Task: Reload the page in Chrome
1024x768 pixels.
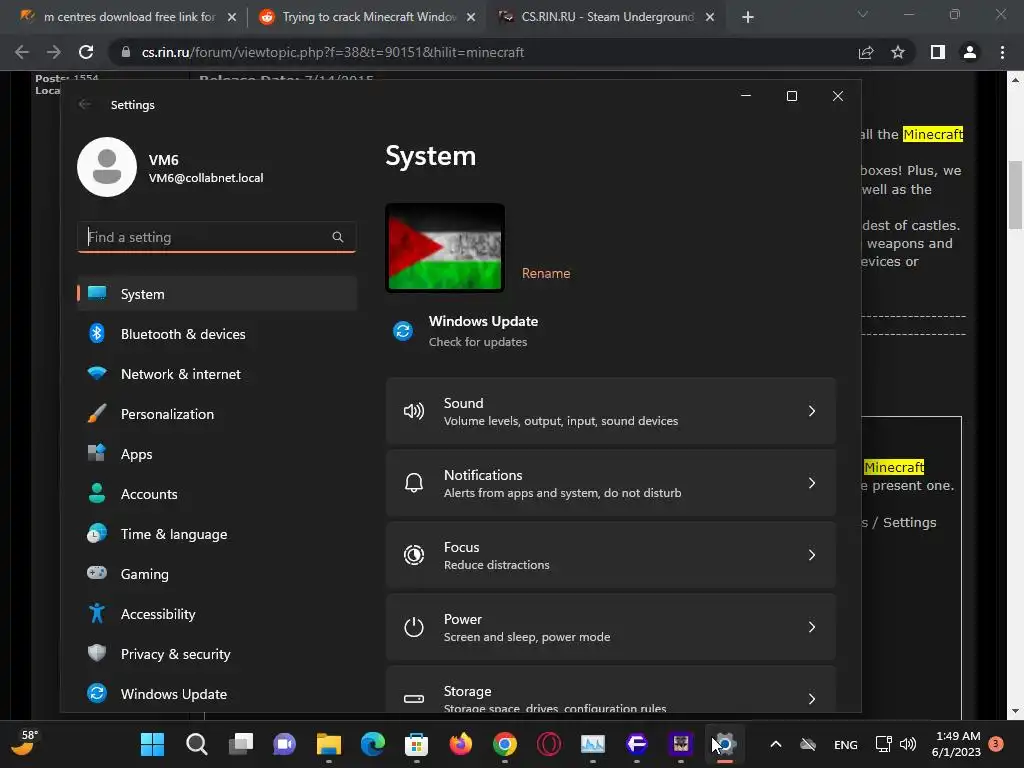Action: pyautogui.click(x=86, y=52)
